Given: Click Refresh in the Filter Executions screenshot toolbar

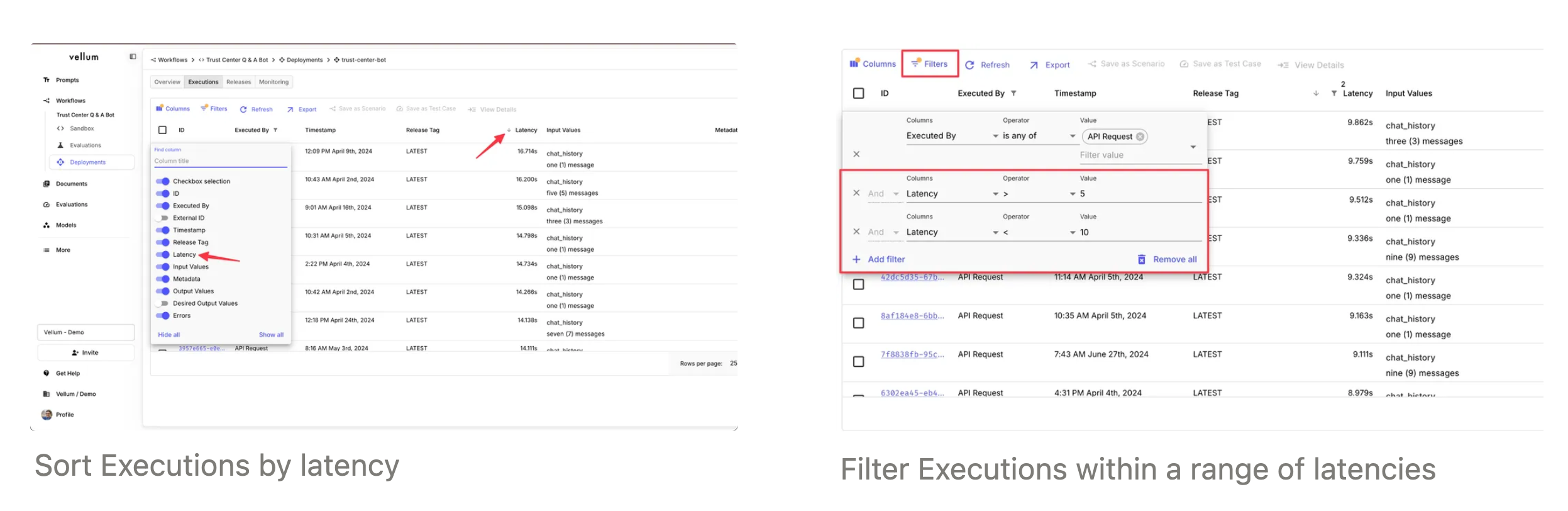Looking at the screenshot, I should coord(988,65).
